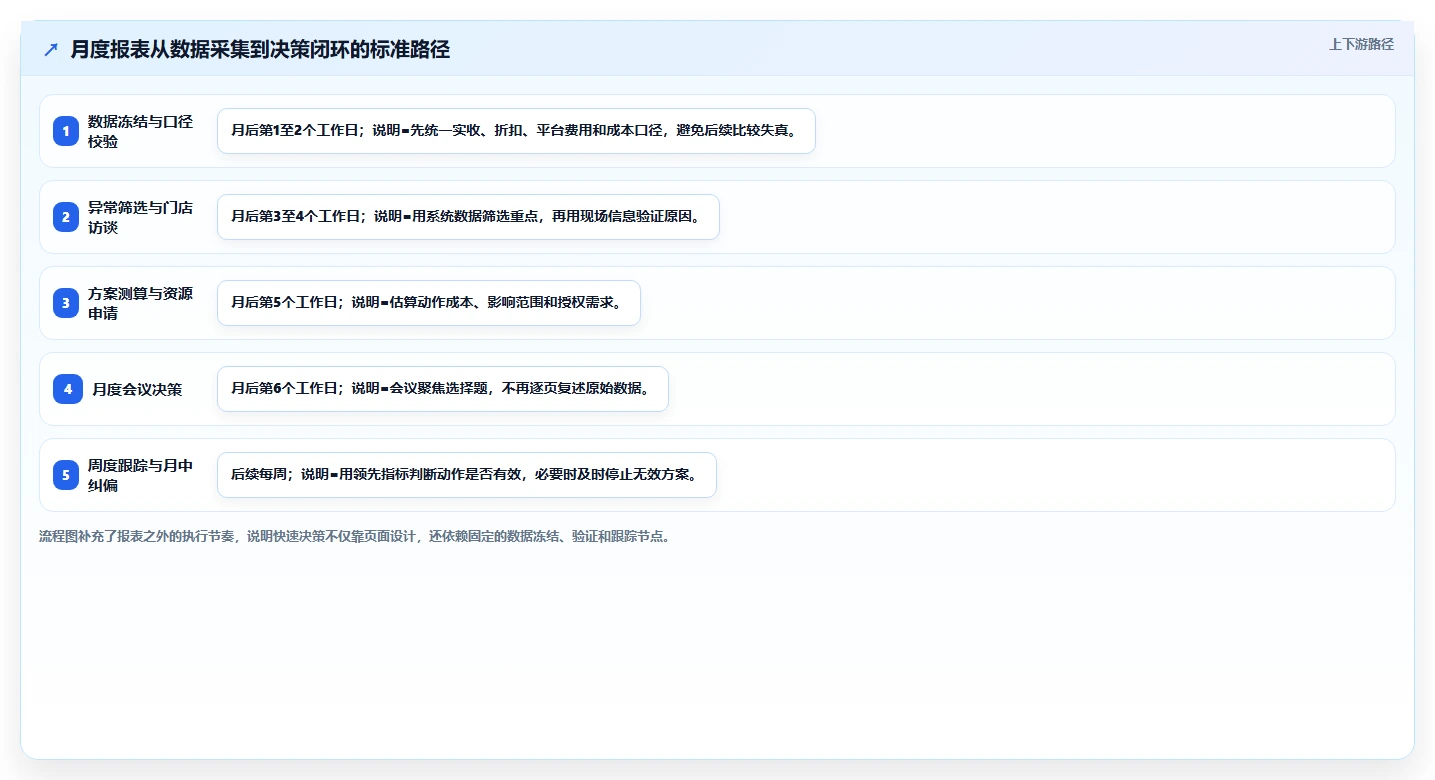Image resolution: width=1435 pixels, height=780 pixels.
Task: Click the 后续每周 description box
Action: (466, 475)
